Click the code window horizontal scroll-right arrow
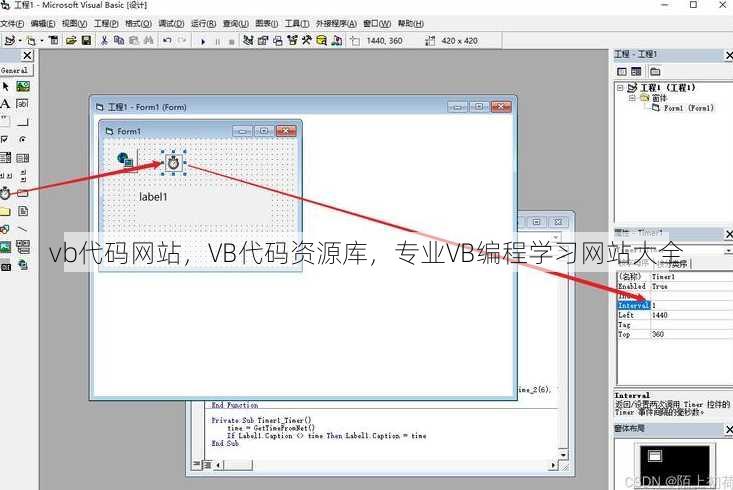The image size is (733, 490). [553, 465]
